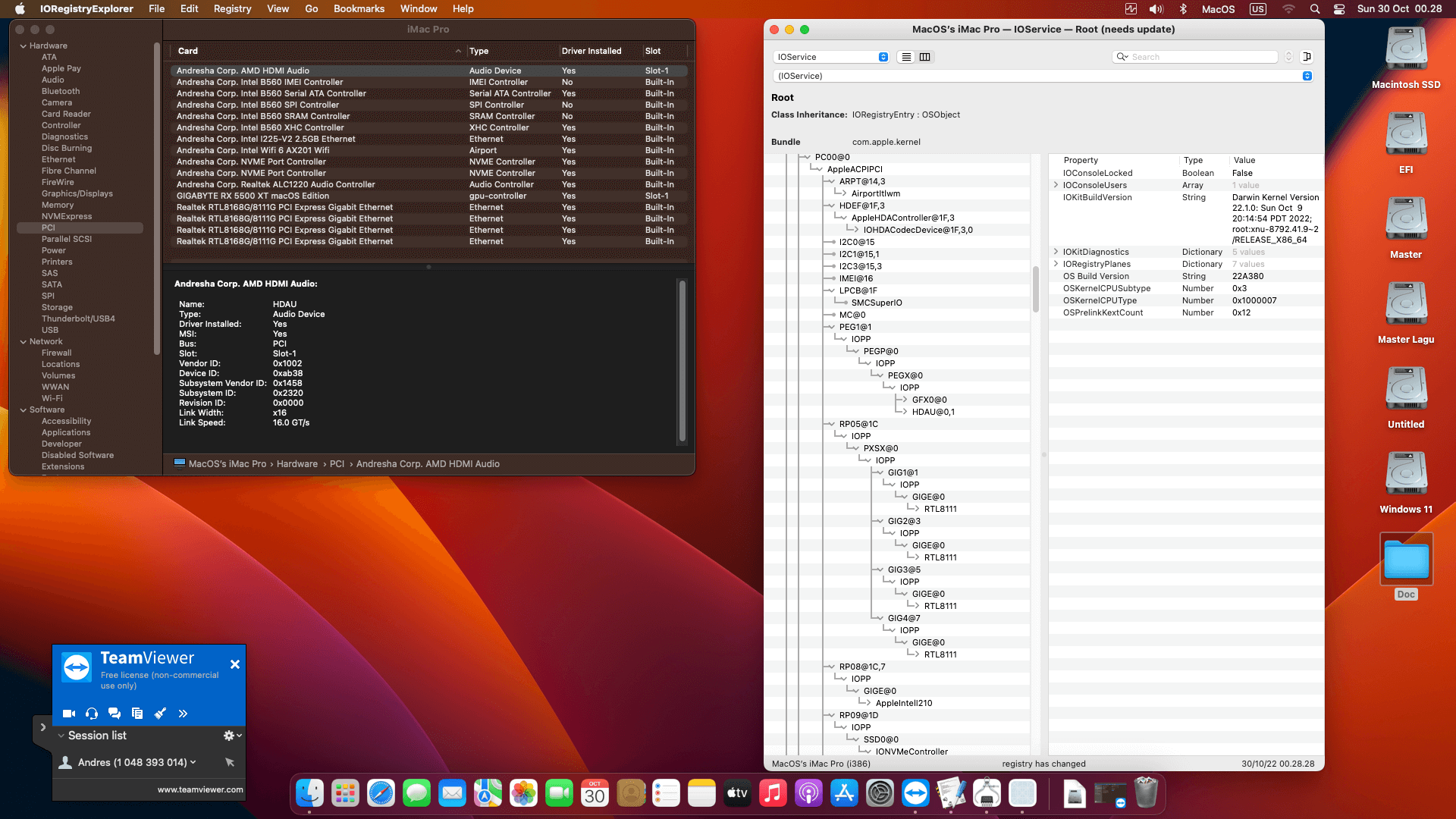
Task: Select NVMExpress in the Hardware sidebar
Action: (x=67, y=216)
